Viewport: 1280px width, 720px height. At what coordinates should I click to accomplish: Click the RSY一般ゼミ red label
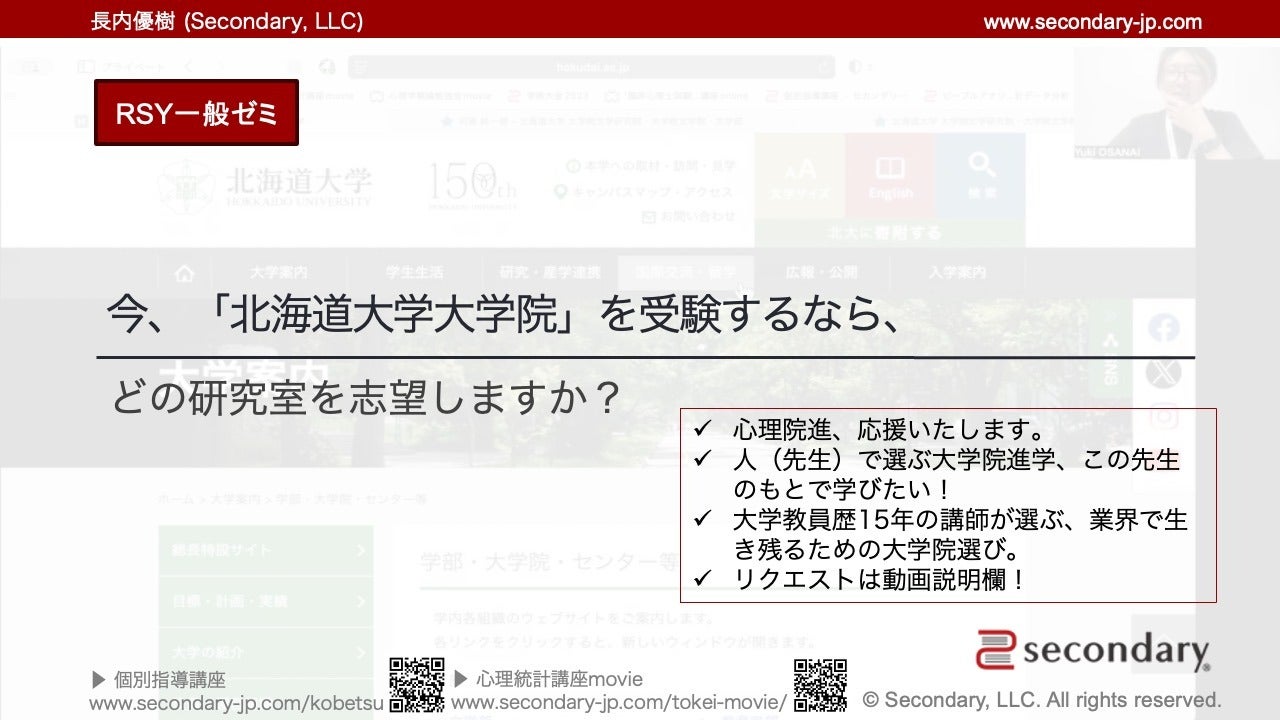click(x=196, y=113)
